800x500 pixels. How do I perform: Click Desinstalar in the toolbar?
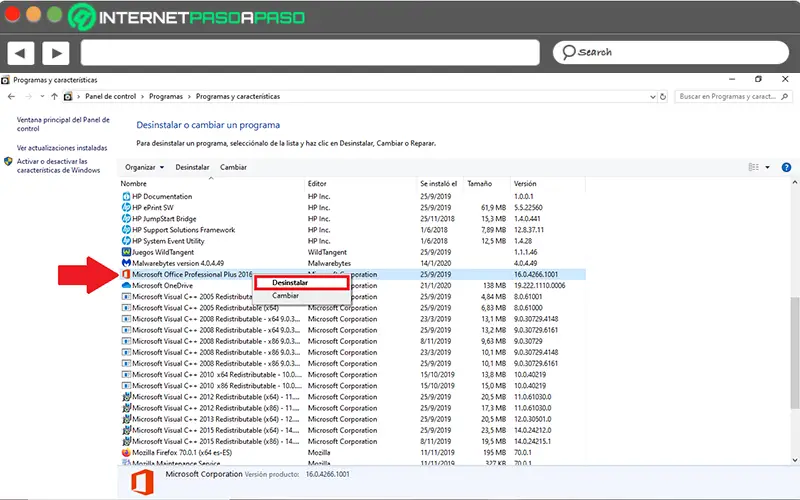click(192, 167)
